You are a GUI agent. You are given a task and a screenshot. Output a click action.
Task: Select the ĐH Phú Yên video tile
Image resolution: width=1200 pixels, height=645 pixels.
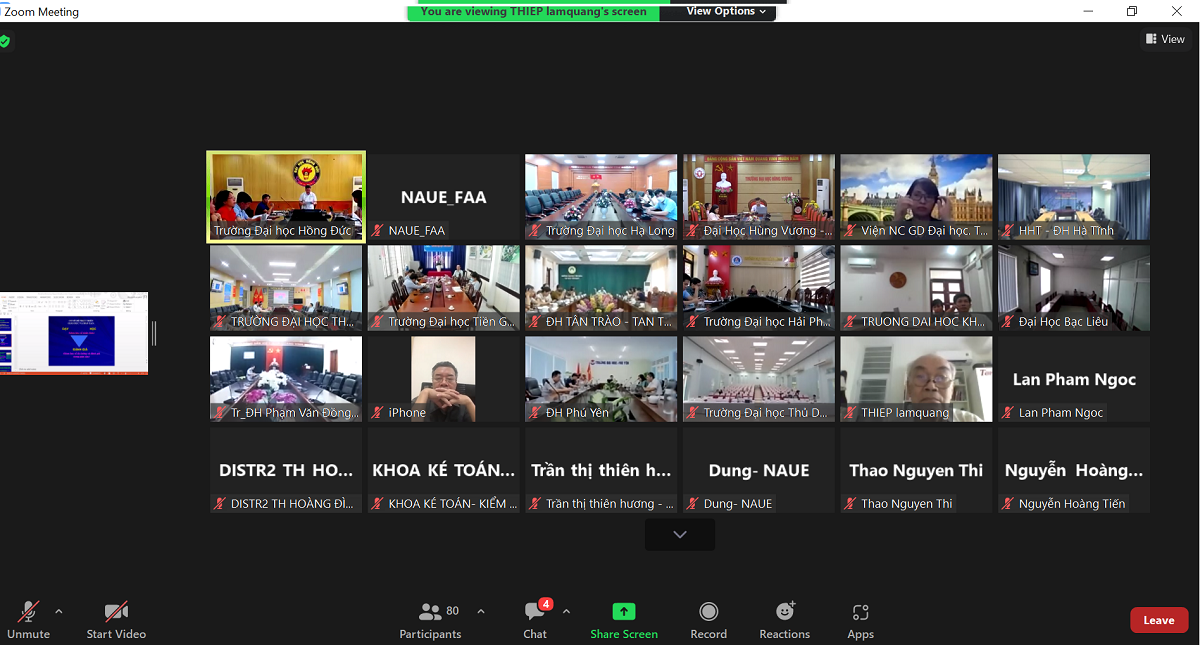click(x=601, y=379)
